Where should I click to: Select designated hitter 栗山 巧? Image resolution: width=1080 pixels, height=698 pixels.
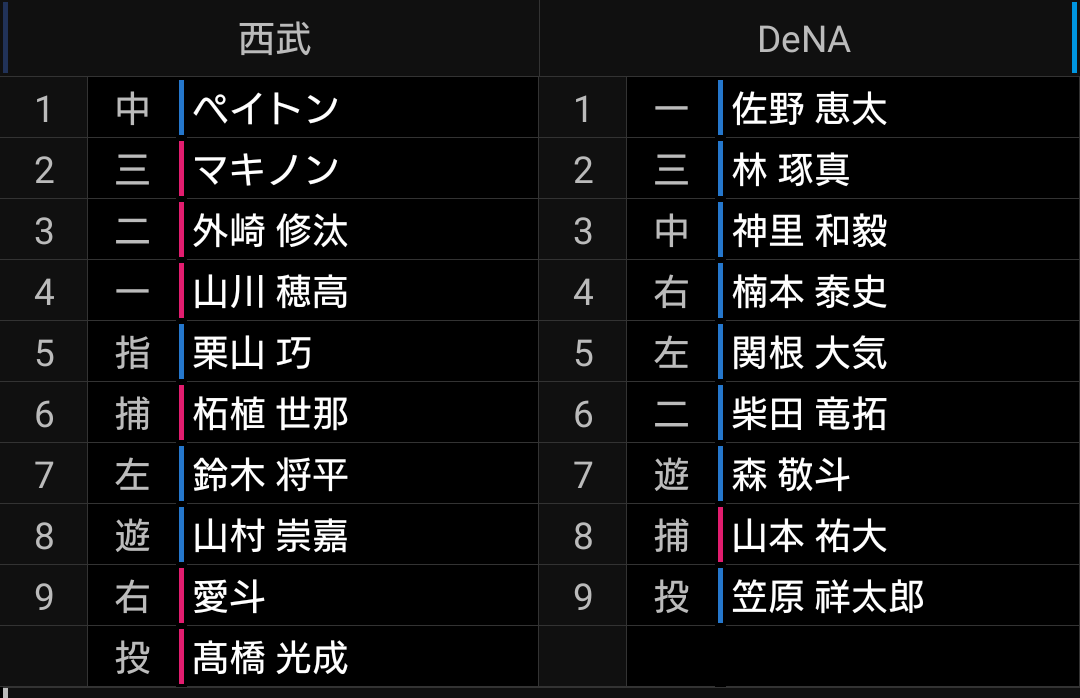click(x=252, y=352)
